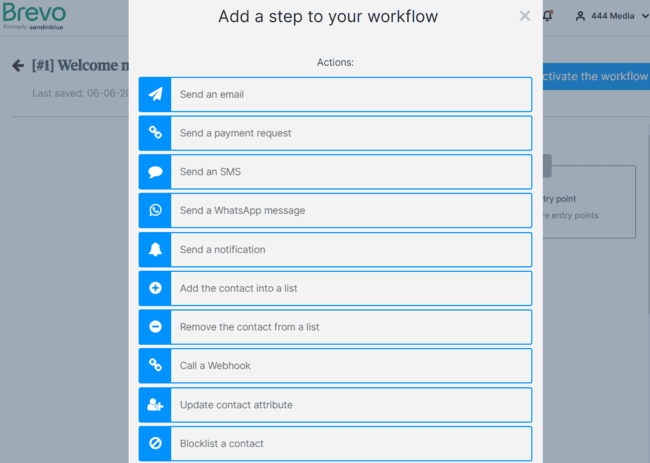Click the paper plane Send an email icon
650x463 pixels.
pyautogui.click(x=155, y=95)
